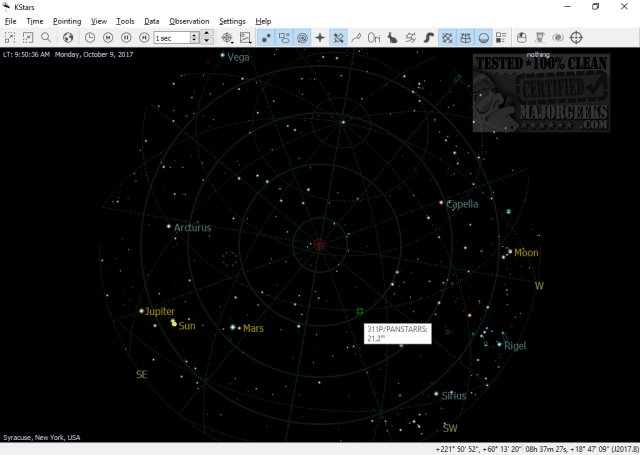
Task: Decrease time step value with spinbox down arrow
Action: pyautogui.click(x=195, y=41)
